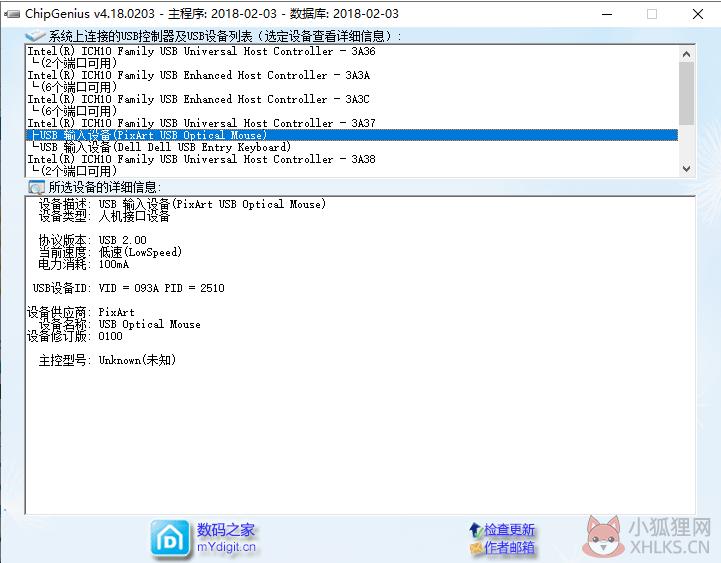Click the device list scrollbar thumb
Screen dimensions: 721x563
point(686,93)
